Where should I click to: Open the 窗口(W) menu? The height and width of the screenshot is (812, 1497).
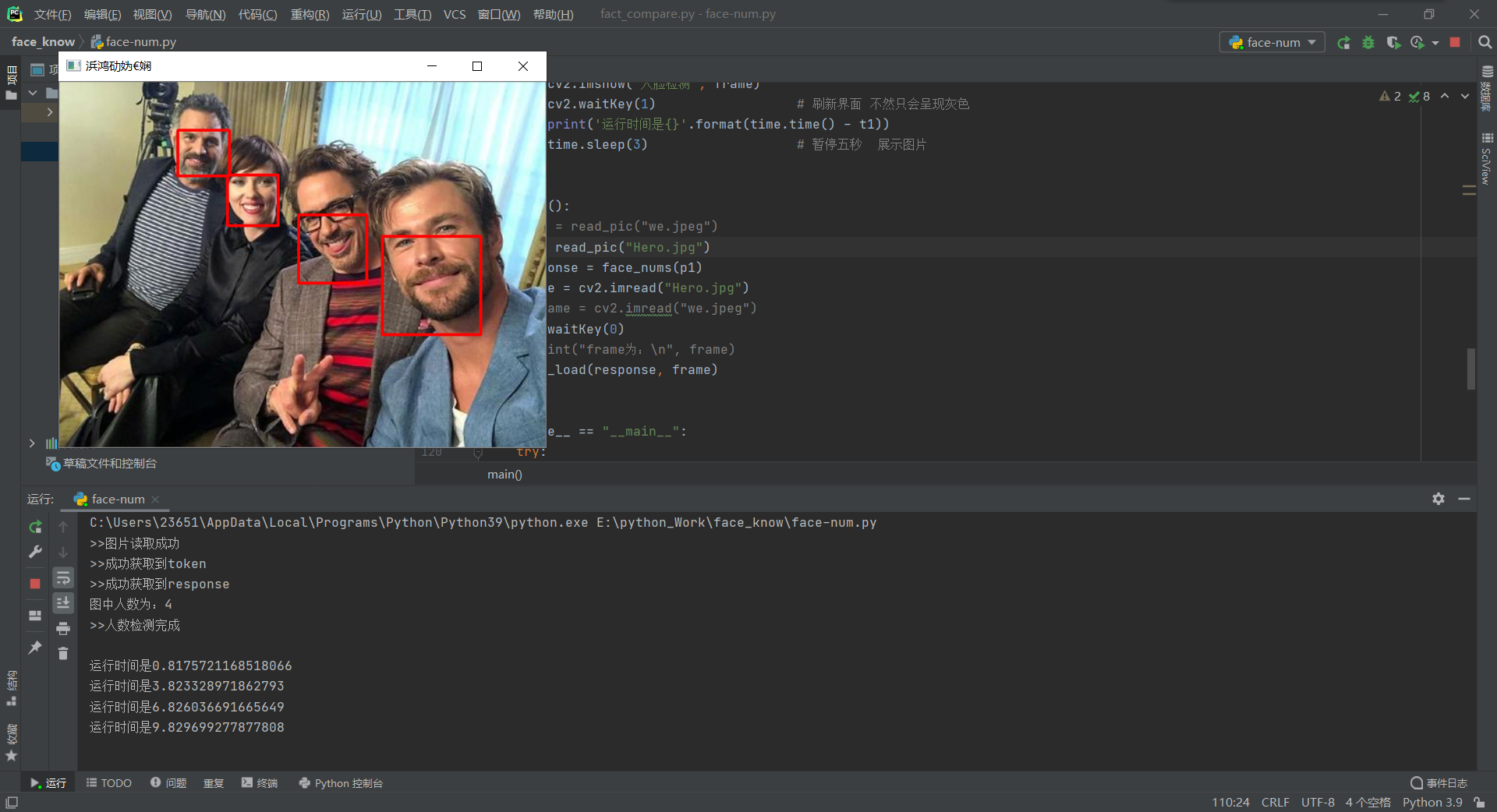coord(499,14)
